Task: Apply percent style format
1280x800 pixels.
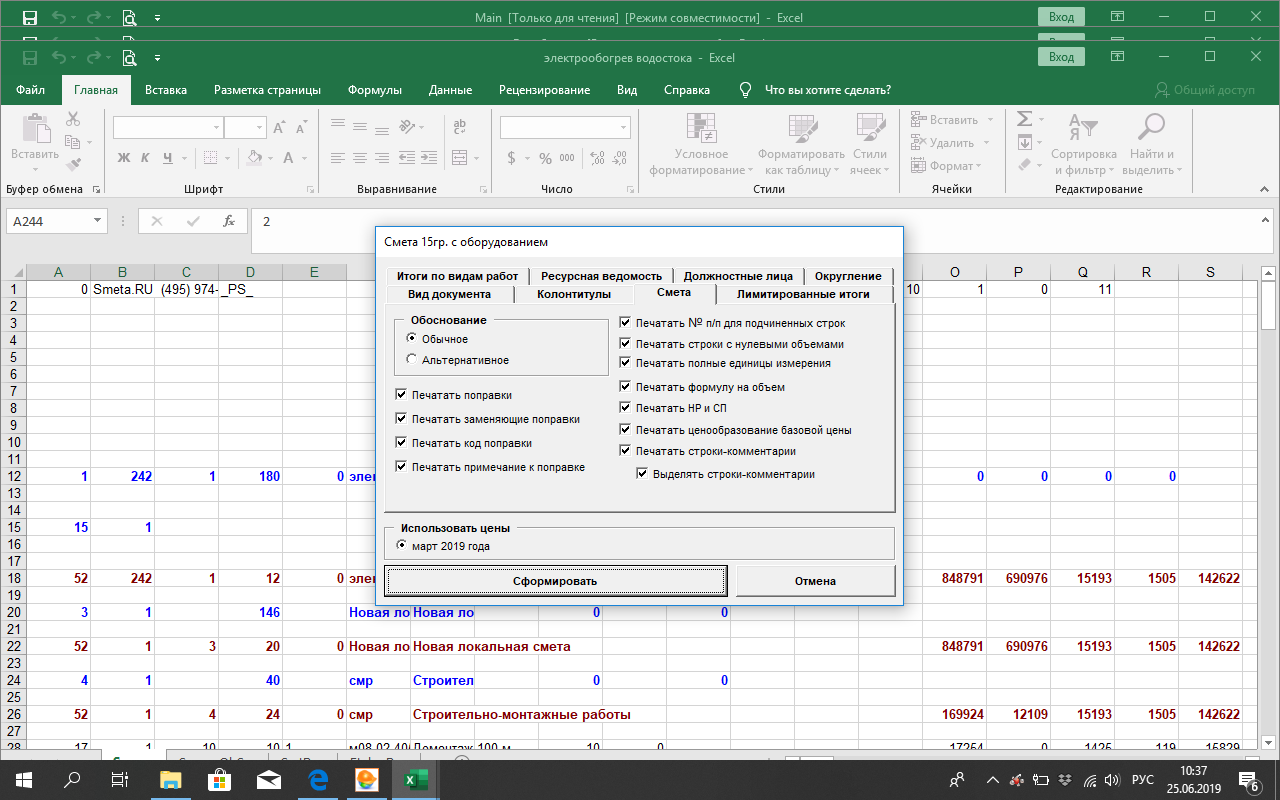Action: [x=545, y=157]
